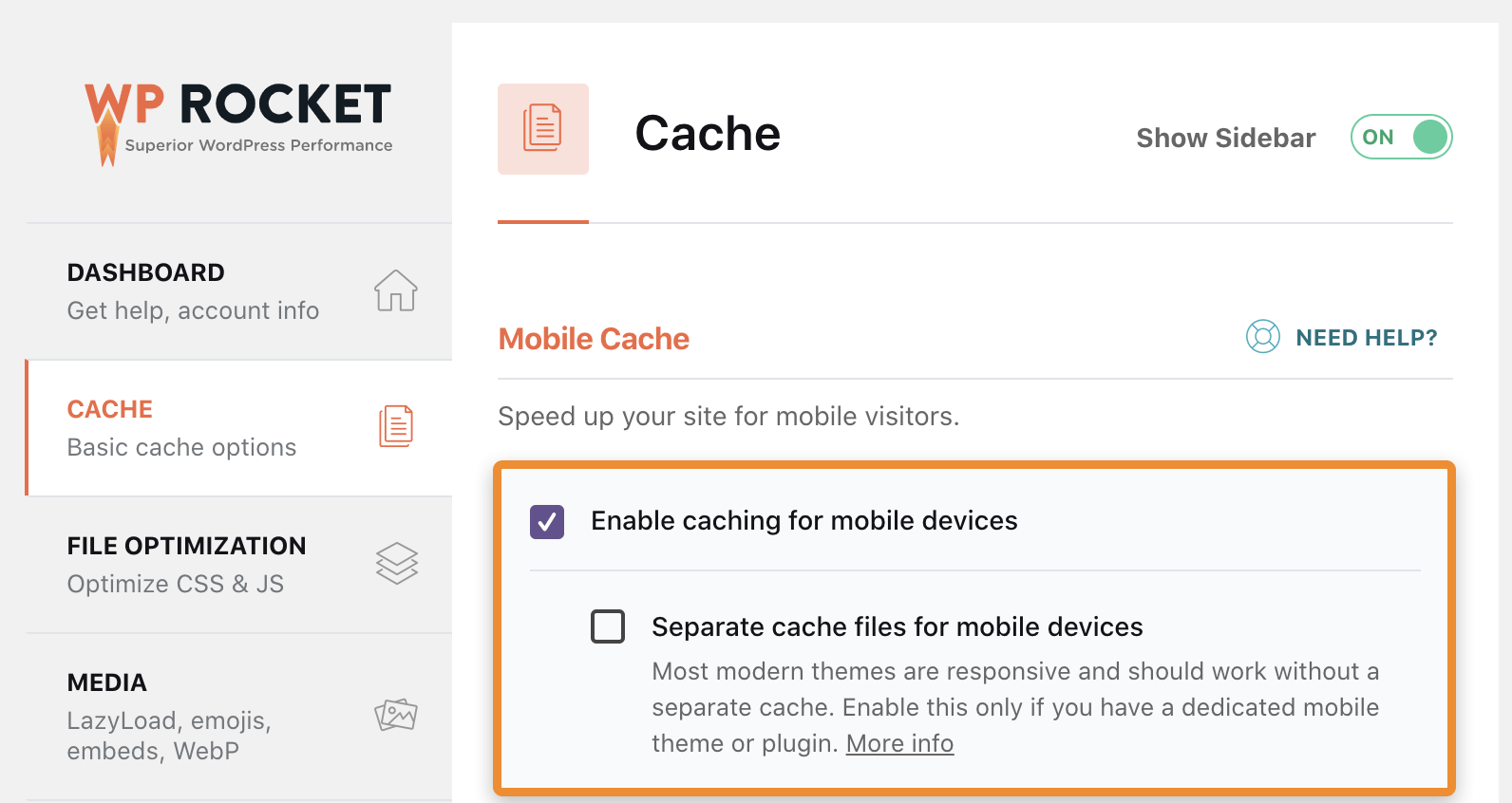
Task: Click the NEED HELP? link
Action: coord(1367,337)
